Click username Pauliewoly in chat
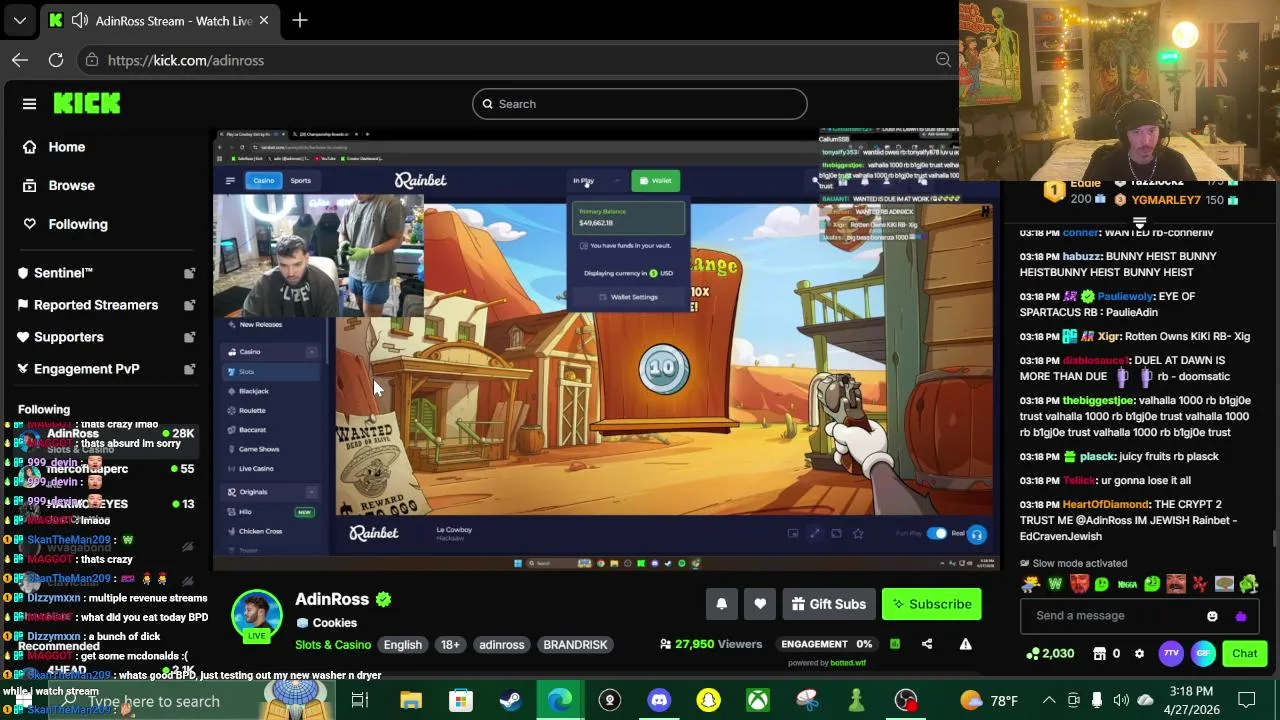This screenshot has height=720, width=1280. click(x=1125, y=297)
